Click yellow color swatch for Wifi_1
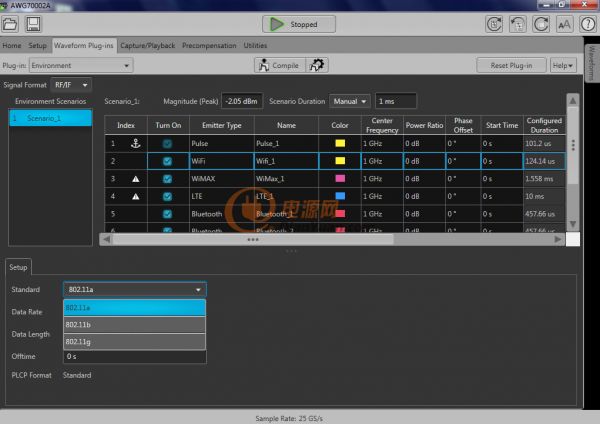600x424 pixels. point(340,161)
